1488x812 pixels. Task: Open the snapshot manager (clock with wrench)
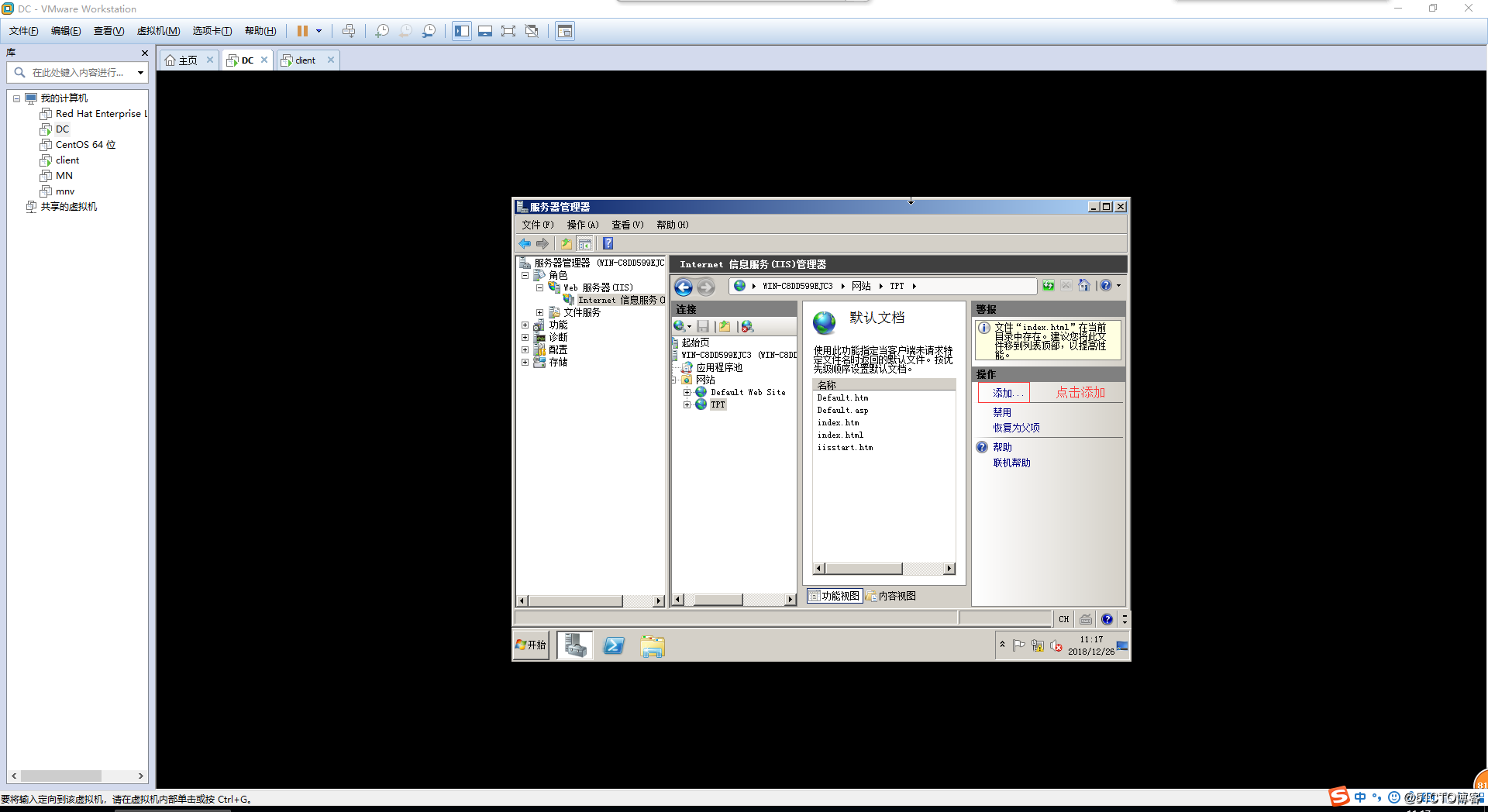429,31
